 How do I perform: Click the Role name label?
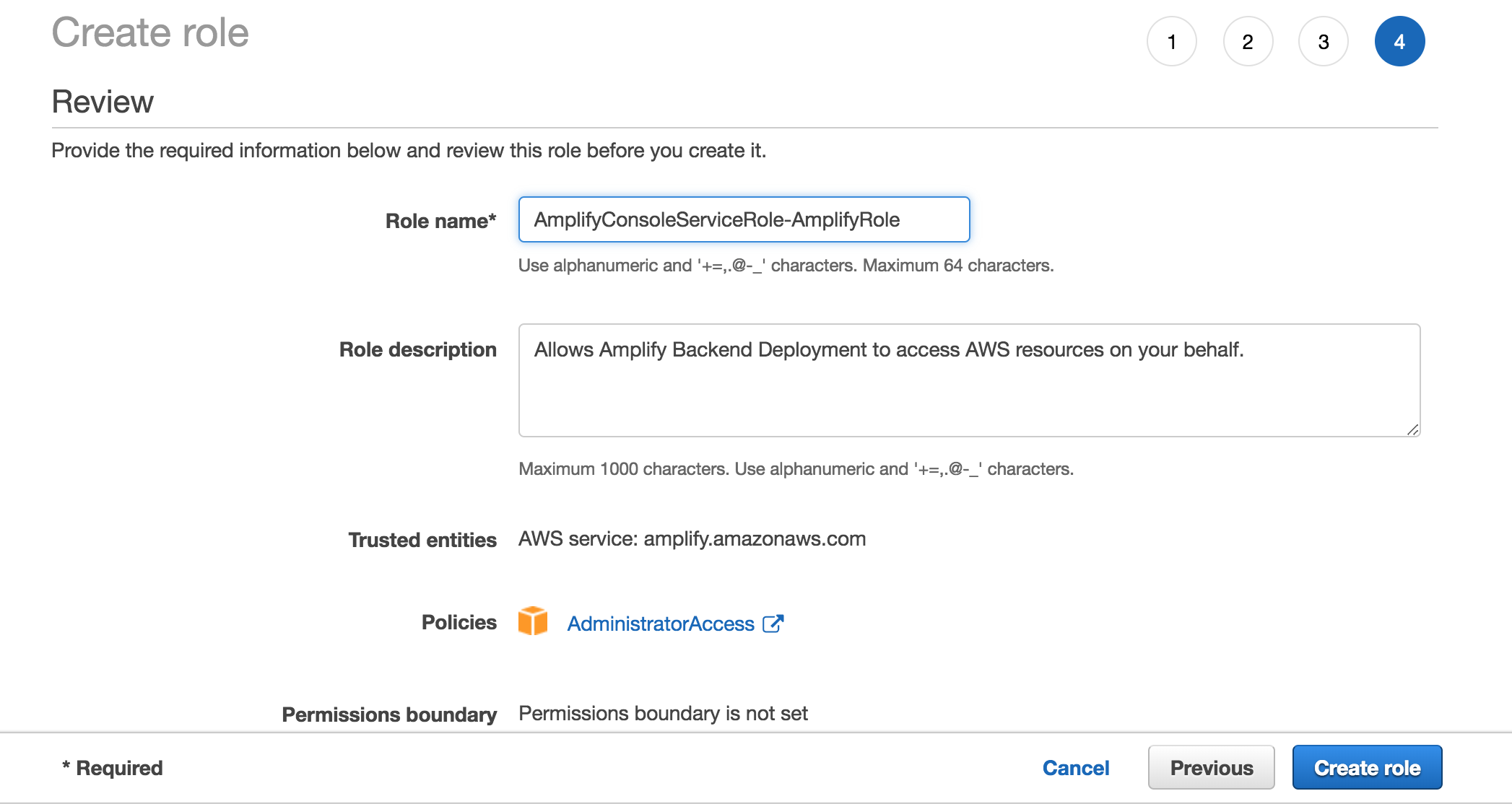[x=440, y=221]
